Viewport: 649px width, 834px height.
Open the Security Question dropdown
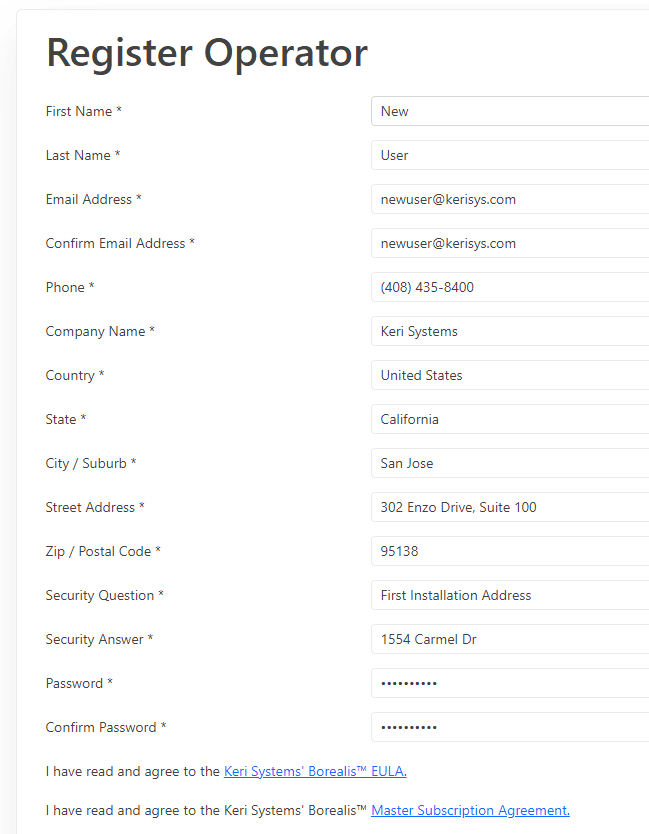[x=510, y=595]
